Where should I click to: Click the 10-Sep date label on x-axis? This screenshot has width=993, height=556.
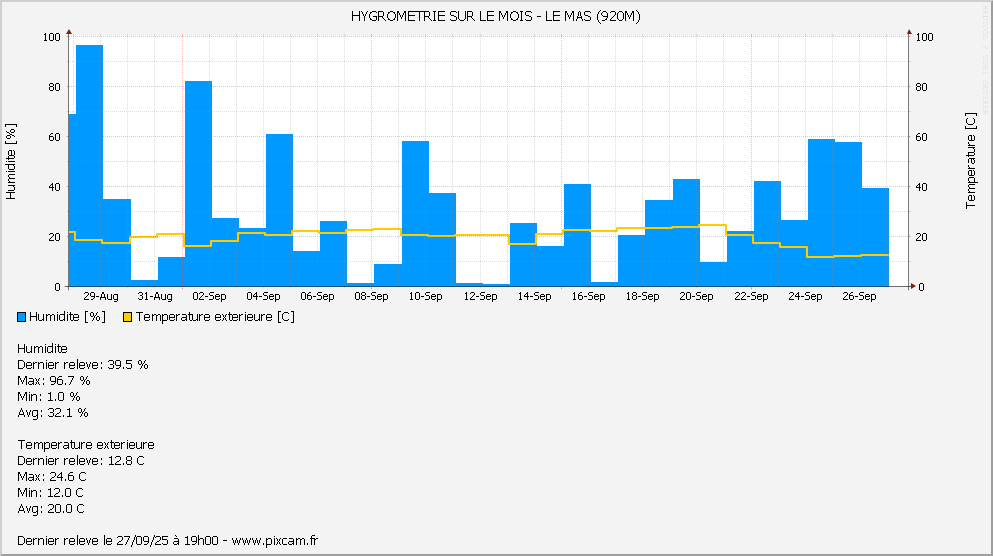coord(425,297)
